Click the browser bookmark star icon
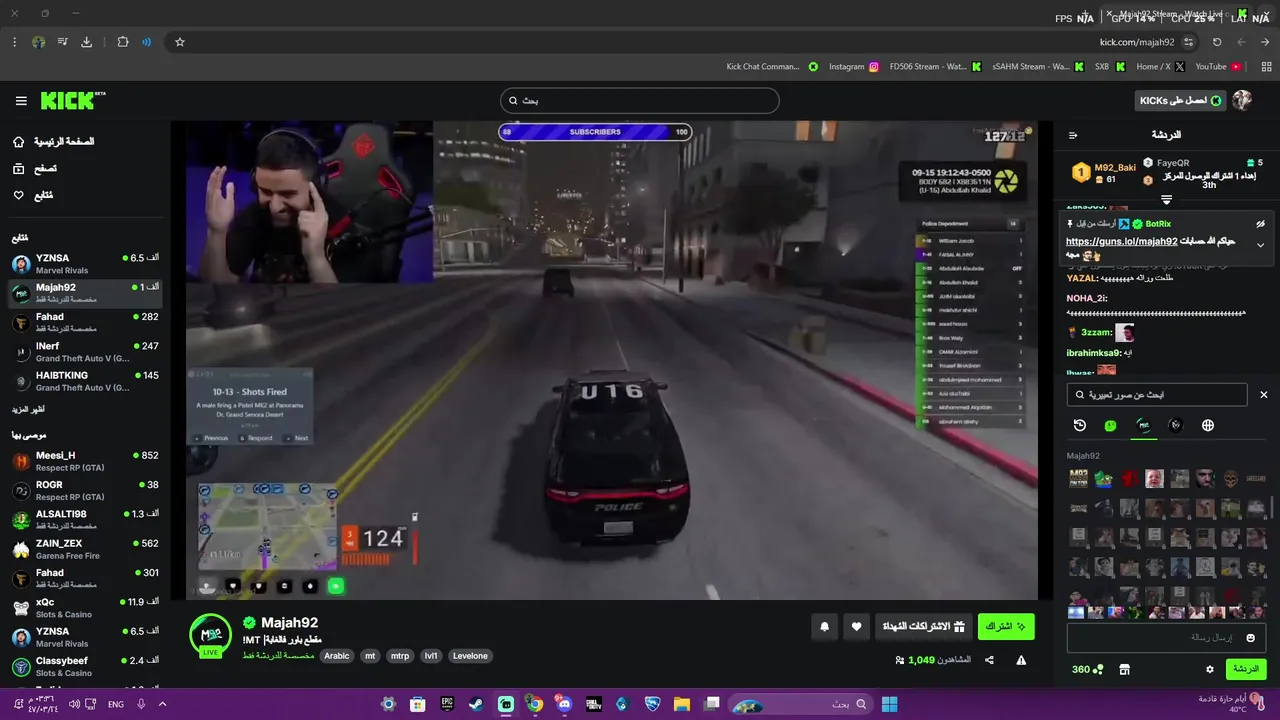The image size is (1280, 720). pos(180,42)
